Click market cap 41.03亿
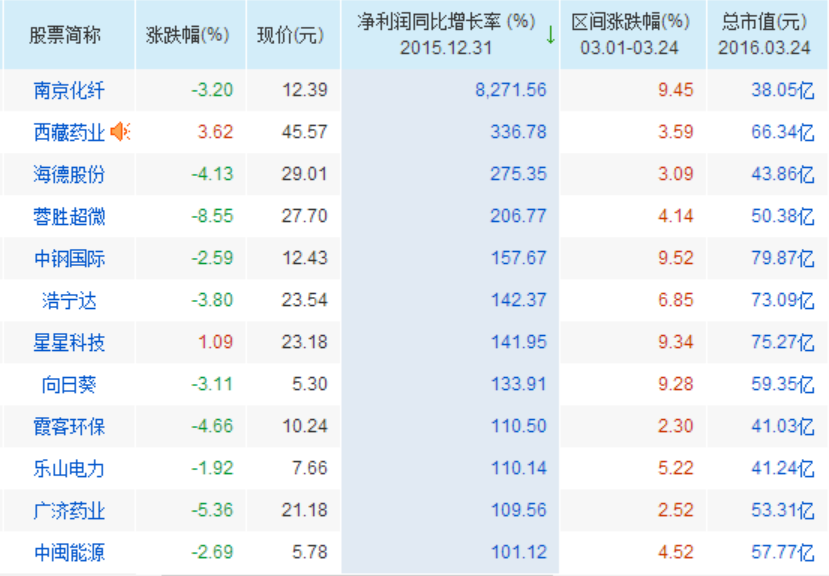The image size is (829, 576). click(x=783, y=426)
